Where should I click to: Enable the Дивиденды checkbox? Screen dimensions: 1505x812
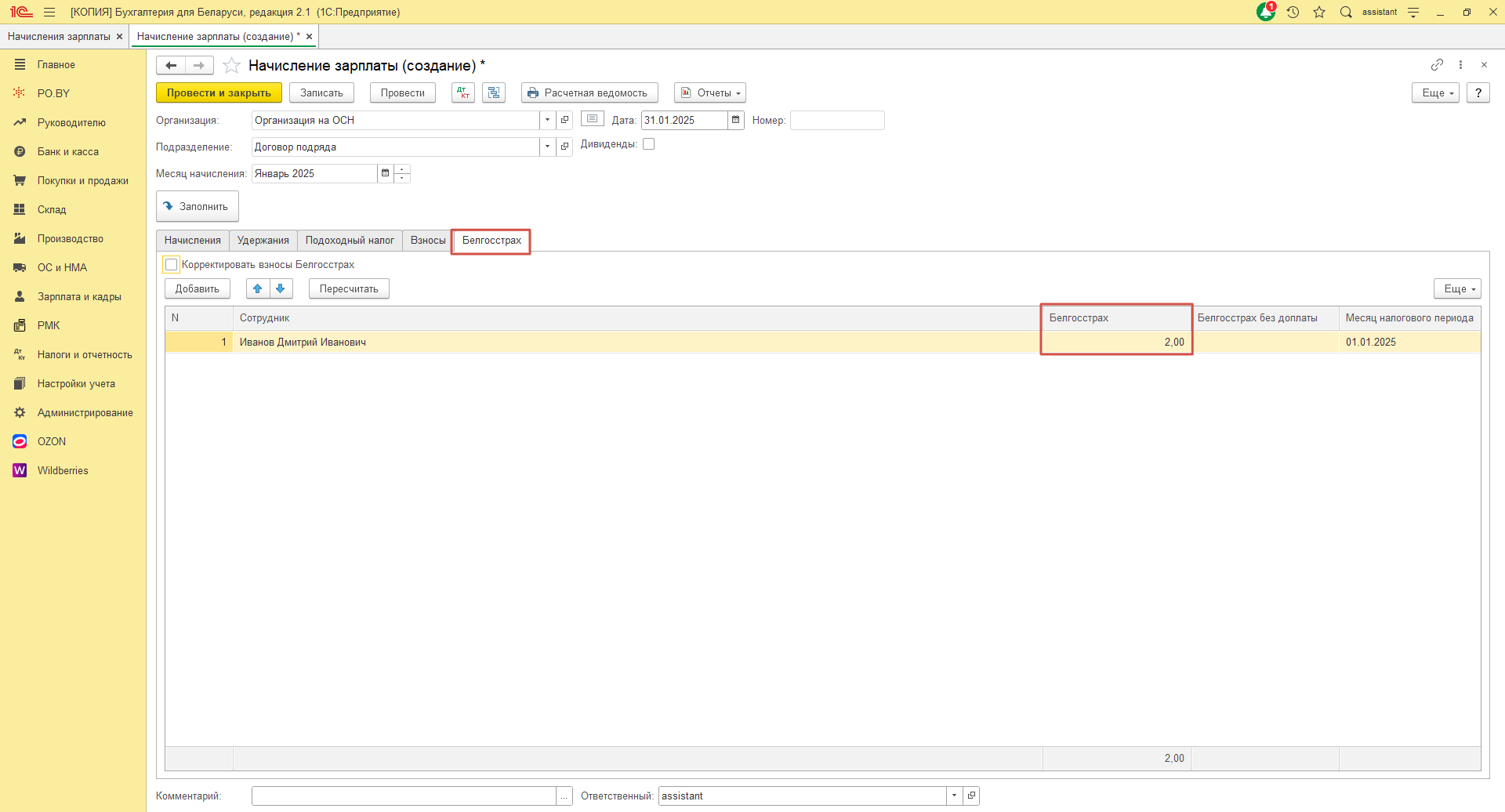(648, 144)
